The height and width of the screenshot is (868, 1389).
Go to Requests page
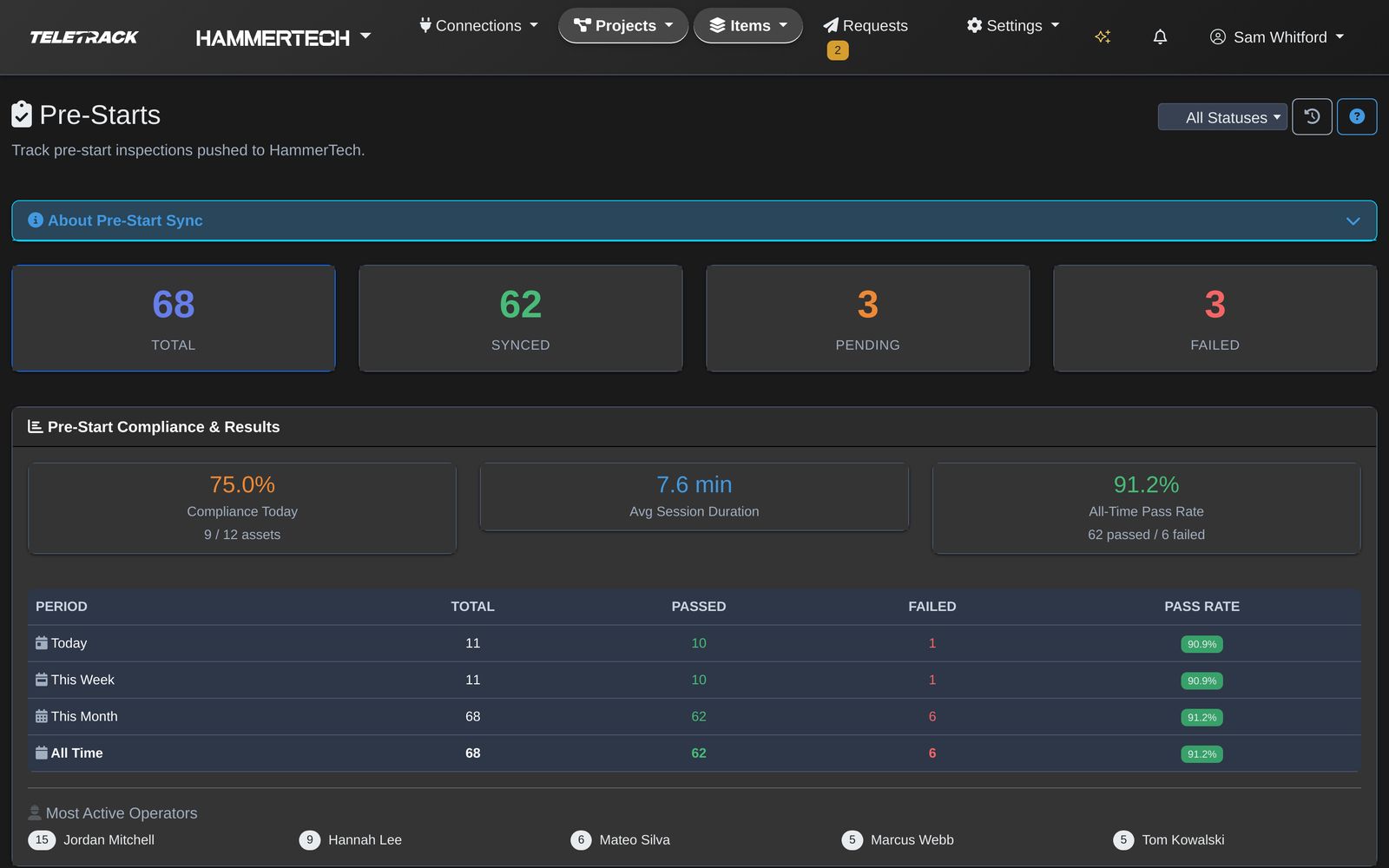point(866,26)
